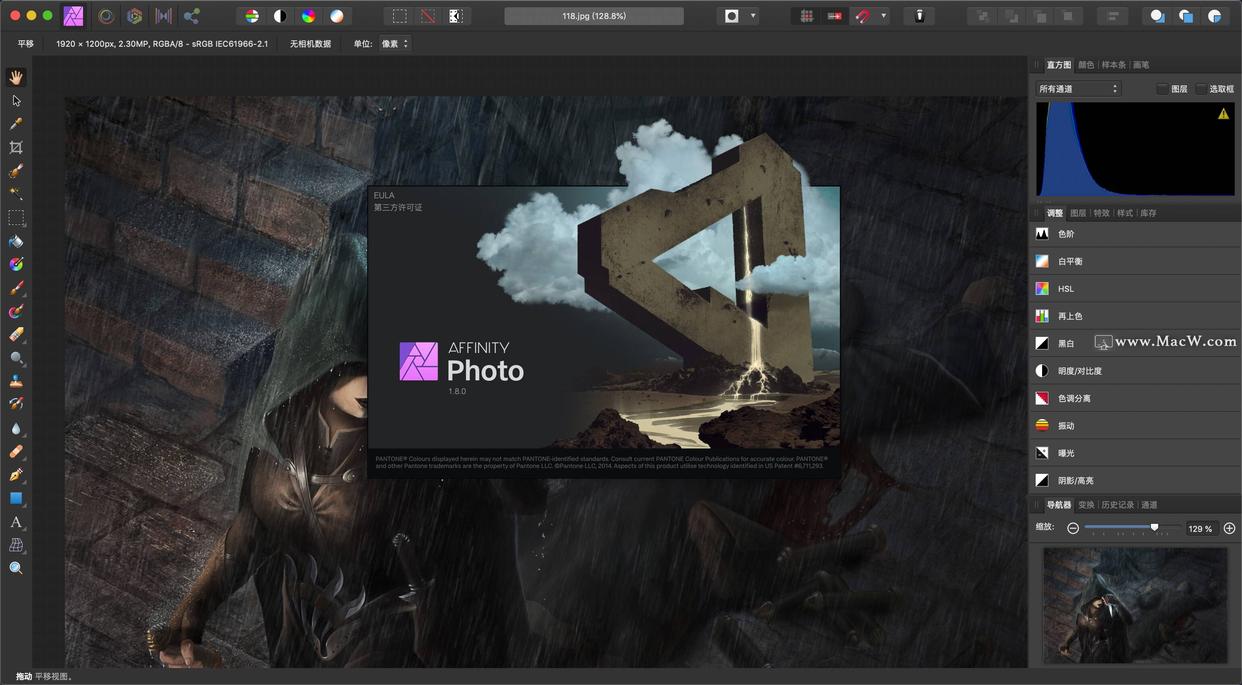
Task: Apply the 曝光 adjustment
Action: click(1065, 452)
